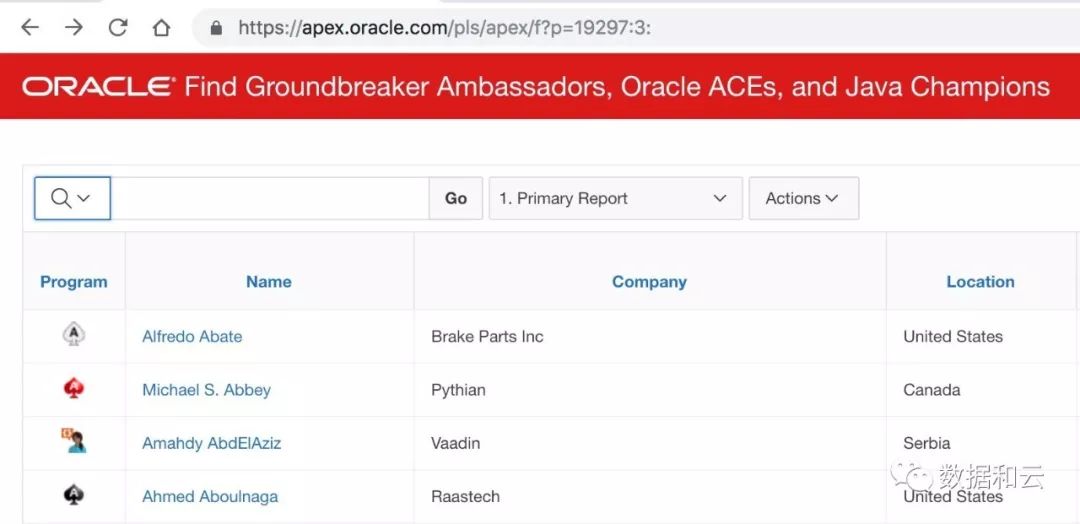Screen dimensions: 1080x524
Task: Click Michael S. Abbey's red ACE icon
Action: point(73,389)
